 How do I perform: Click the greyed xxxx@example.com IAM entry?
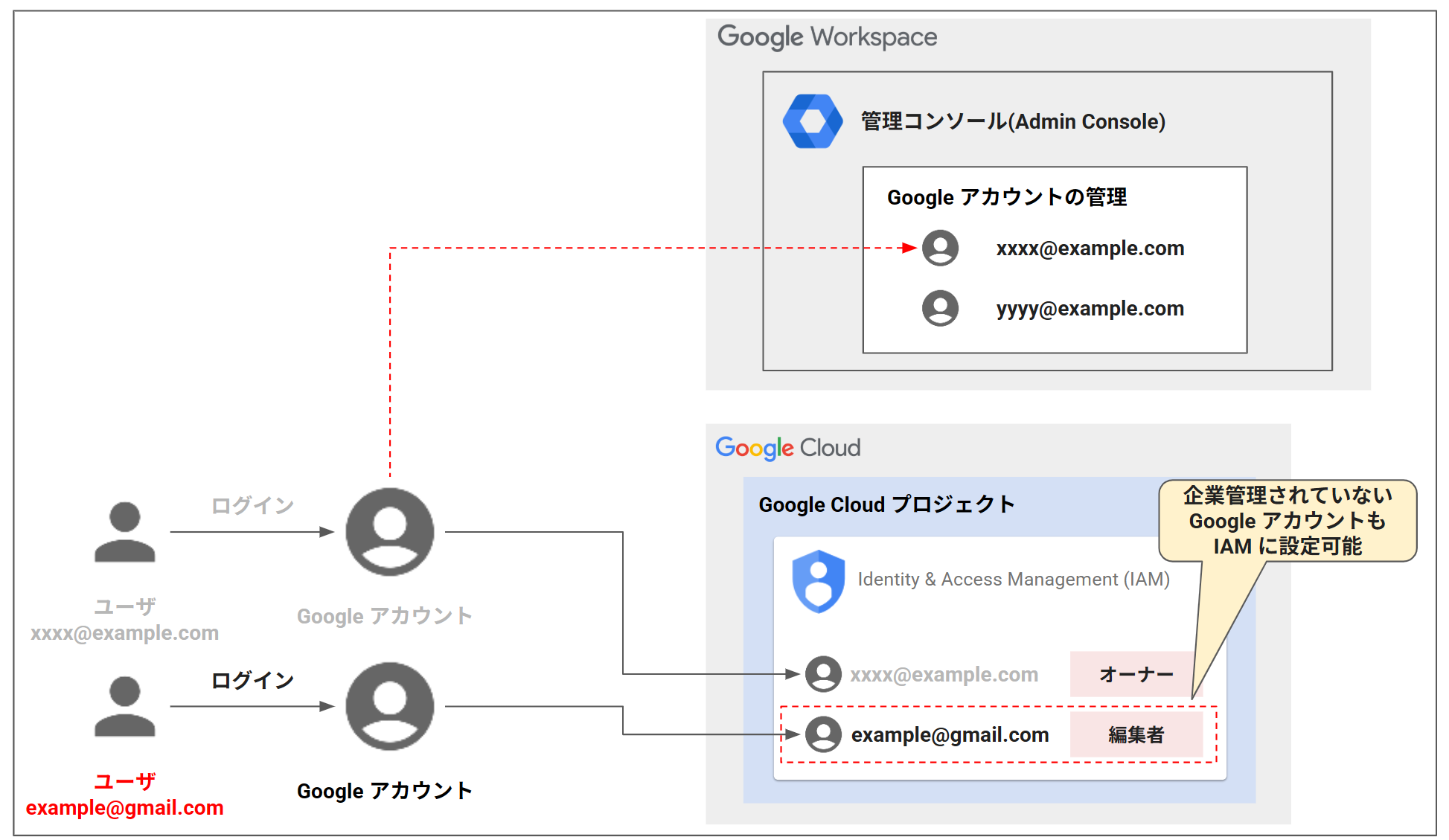[x=944, y=675]
